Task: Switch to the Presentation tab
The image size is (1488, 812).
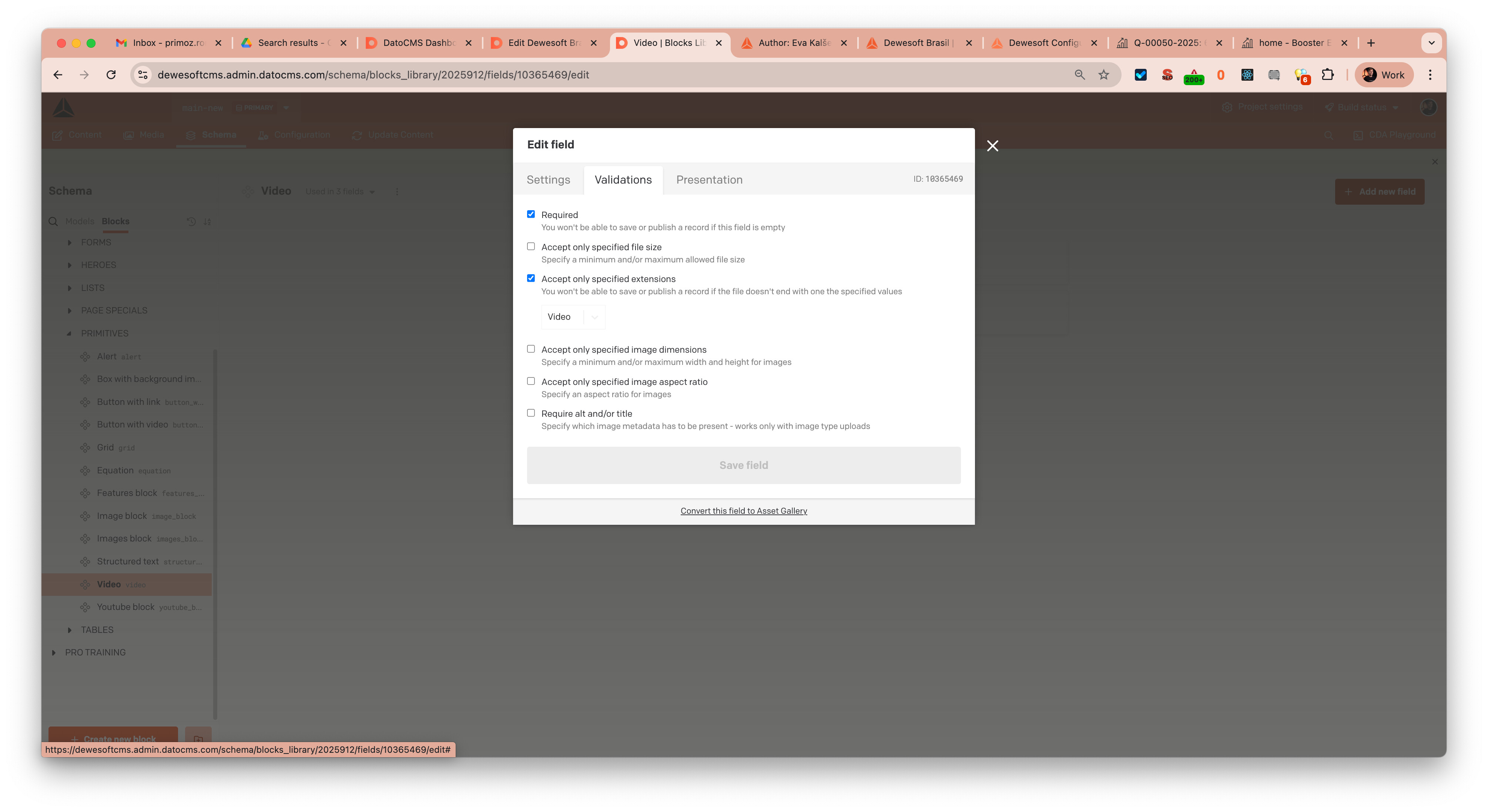Action: pos(709,179)
